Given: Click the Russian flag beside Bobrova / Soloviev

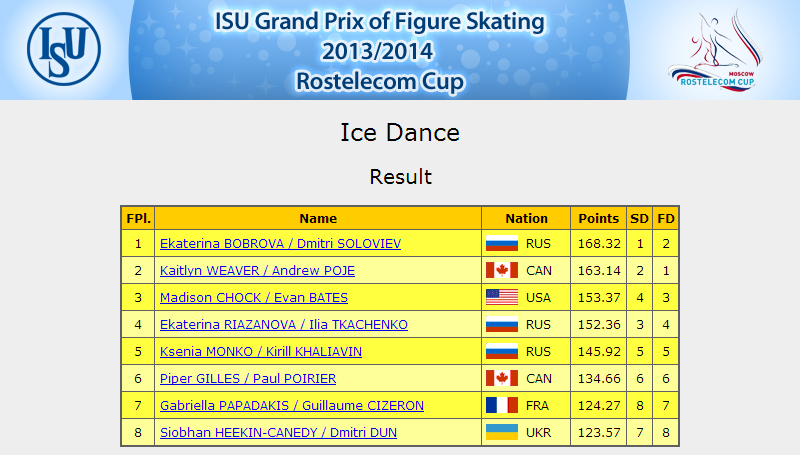Looking at the screenshot, I should (x=502, y=243).
